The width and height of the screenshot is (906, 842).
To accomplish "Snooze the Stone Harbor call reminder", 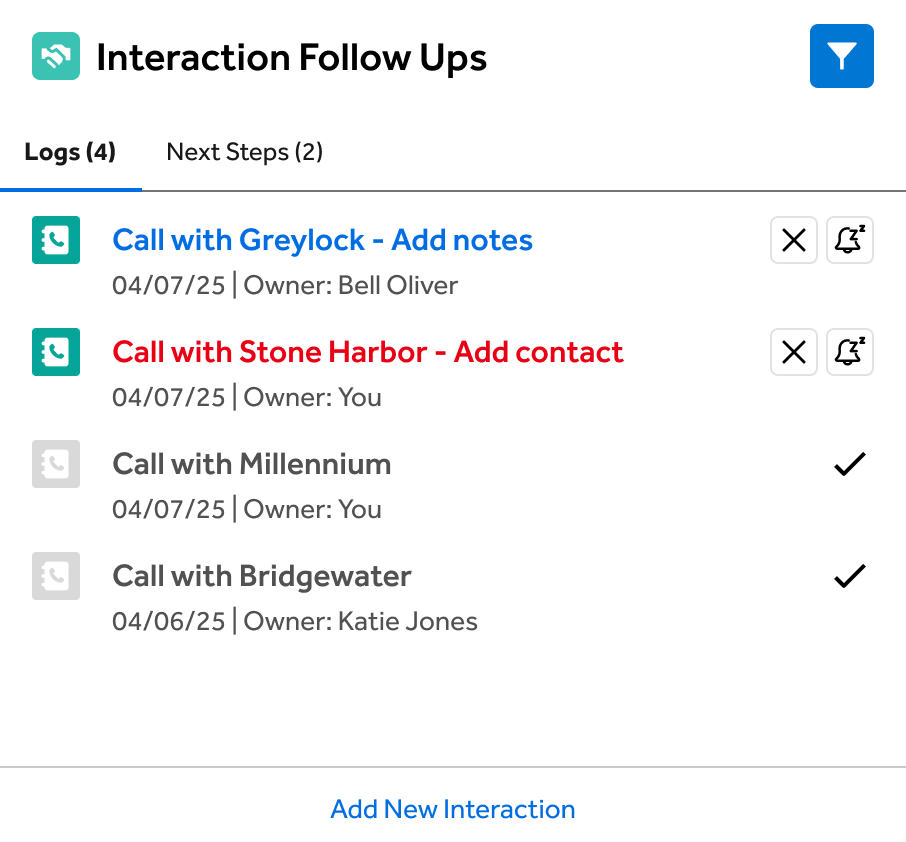I will pos(849,352).
